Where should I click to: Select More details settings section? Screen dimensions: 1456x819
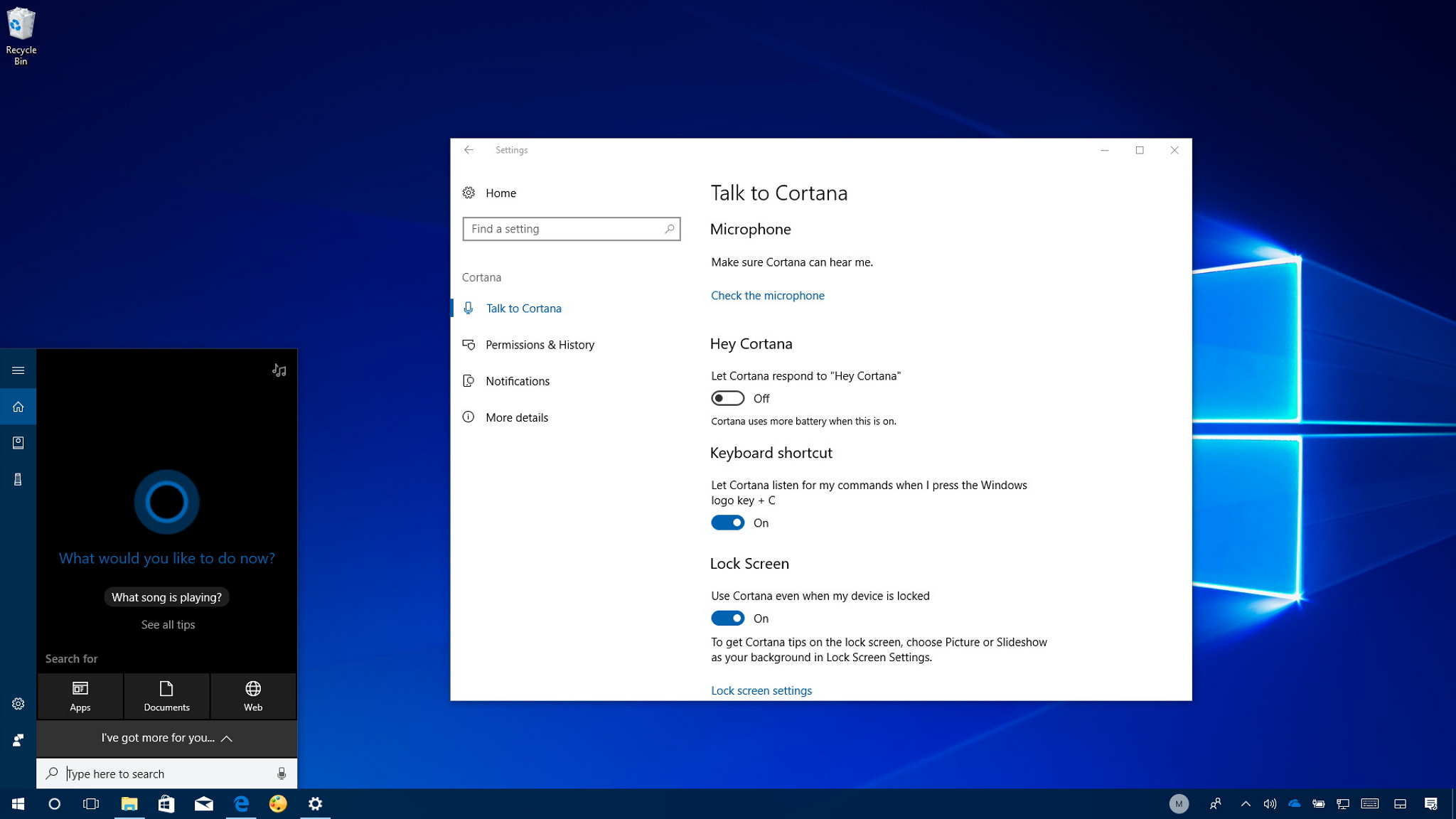tap(516, 416)
